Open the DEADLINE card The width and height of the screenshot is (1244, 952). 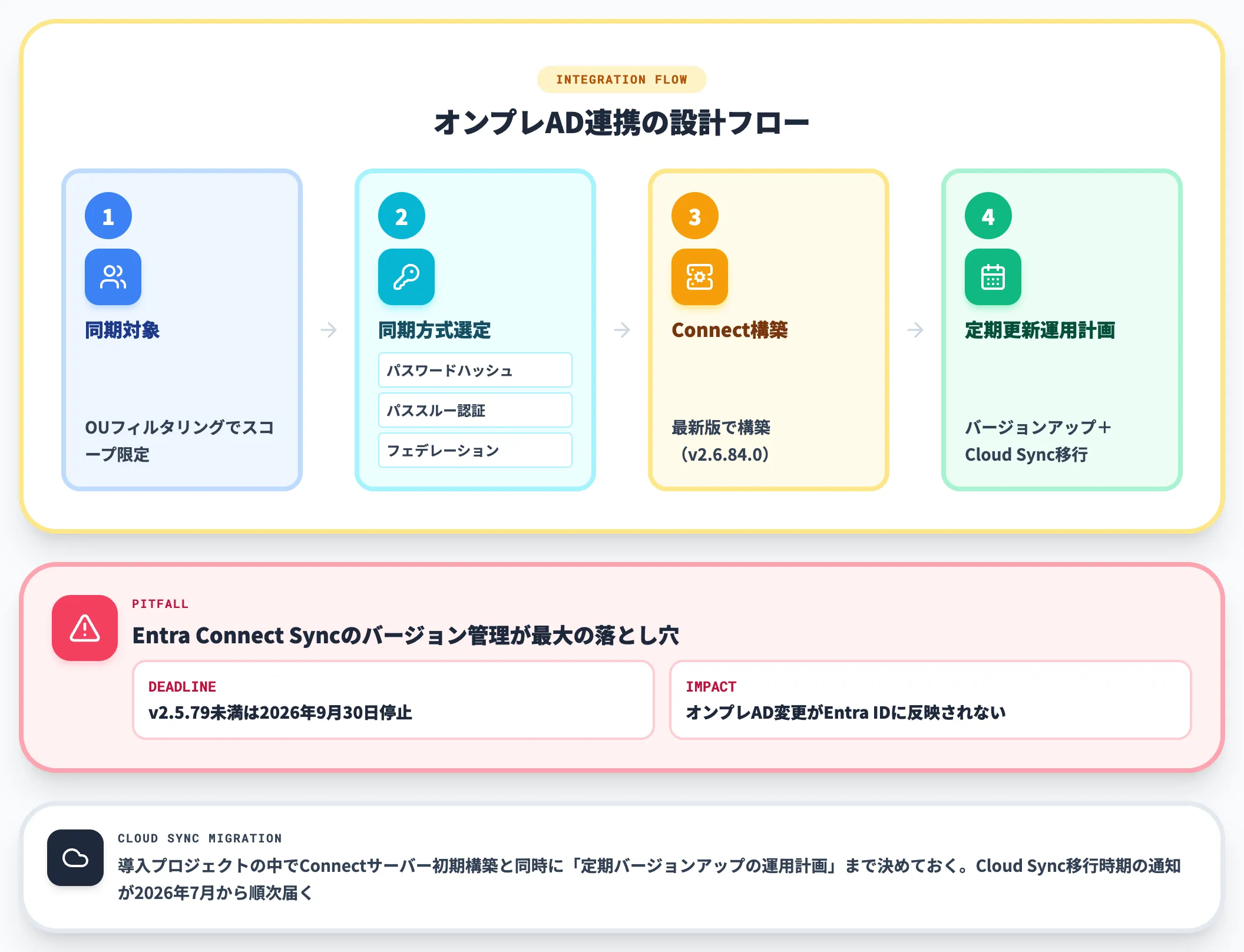click(x=393, y=700)
